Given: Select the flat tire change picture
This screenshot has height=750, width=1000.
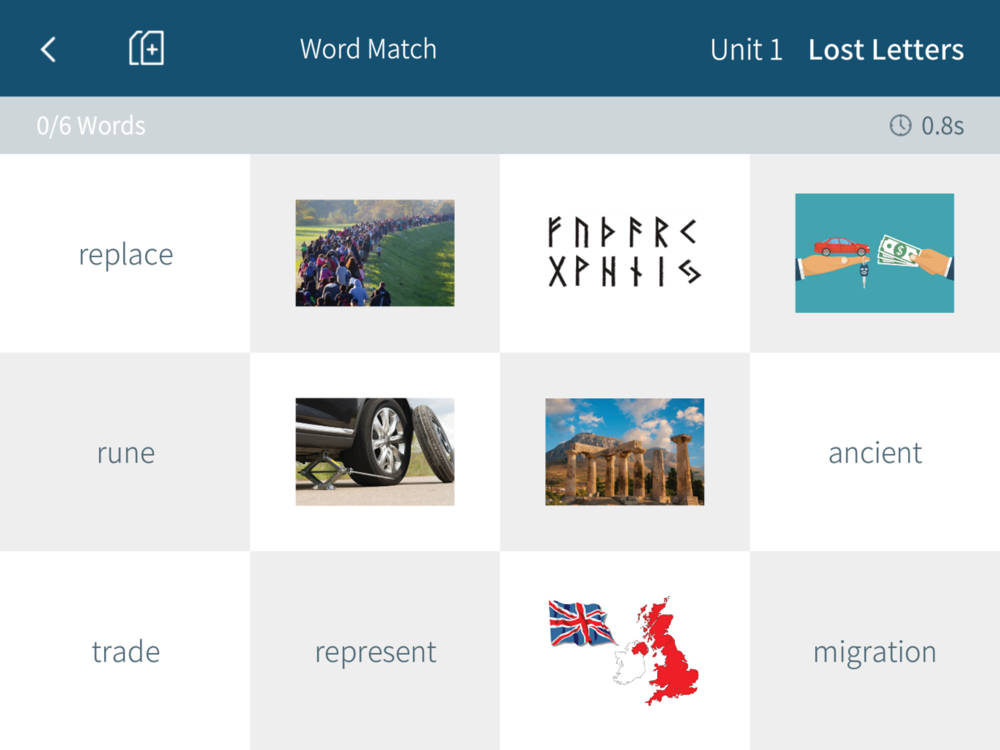Looking at the screenshot, I should point(375,452).
